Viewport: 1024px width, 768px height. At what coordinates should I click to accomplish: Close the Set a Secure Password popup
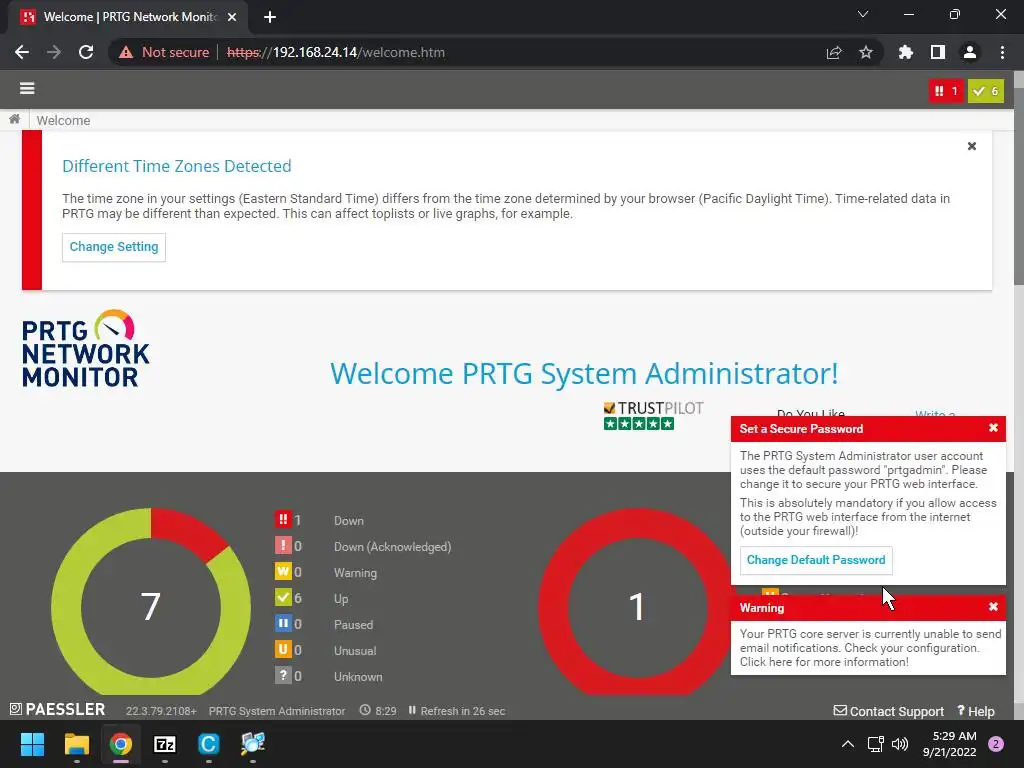tap(993, 428)
